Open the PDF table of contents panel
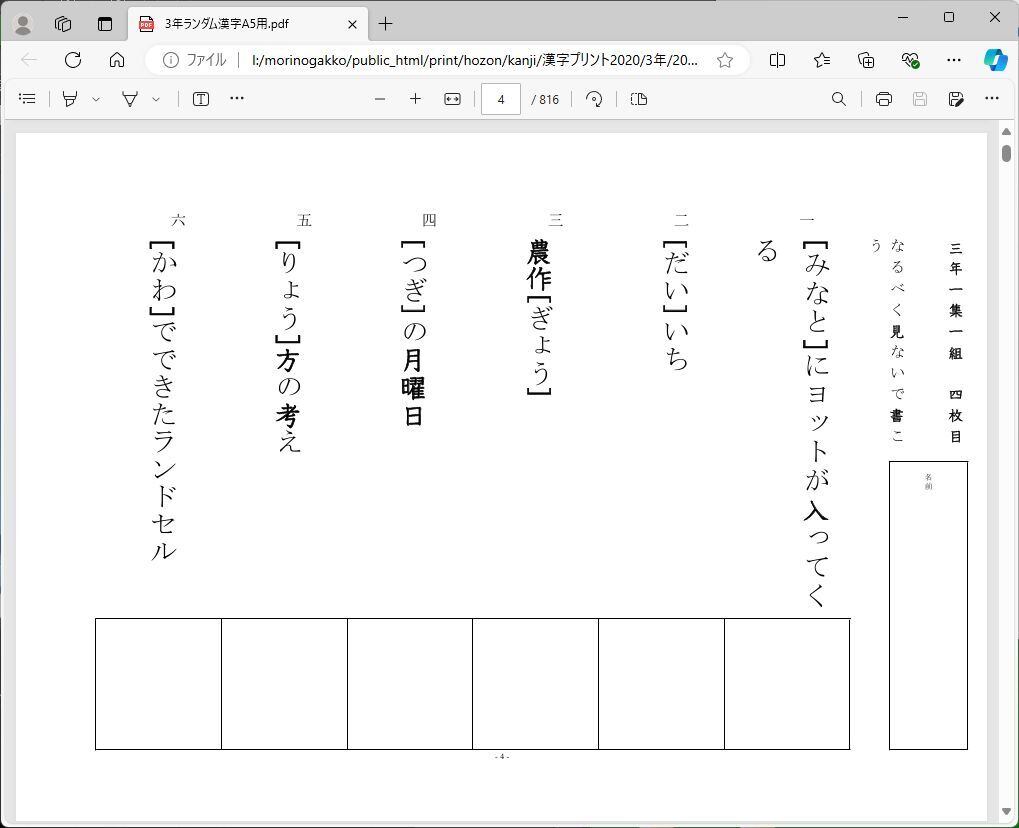The width and height of the screenshot is (1019, 828). (28, 99)
